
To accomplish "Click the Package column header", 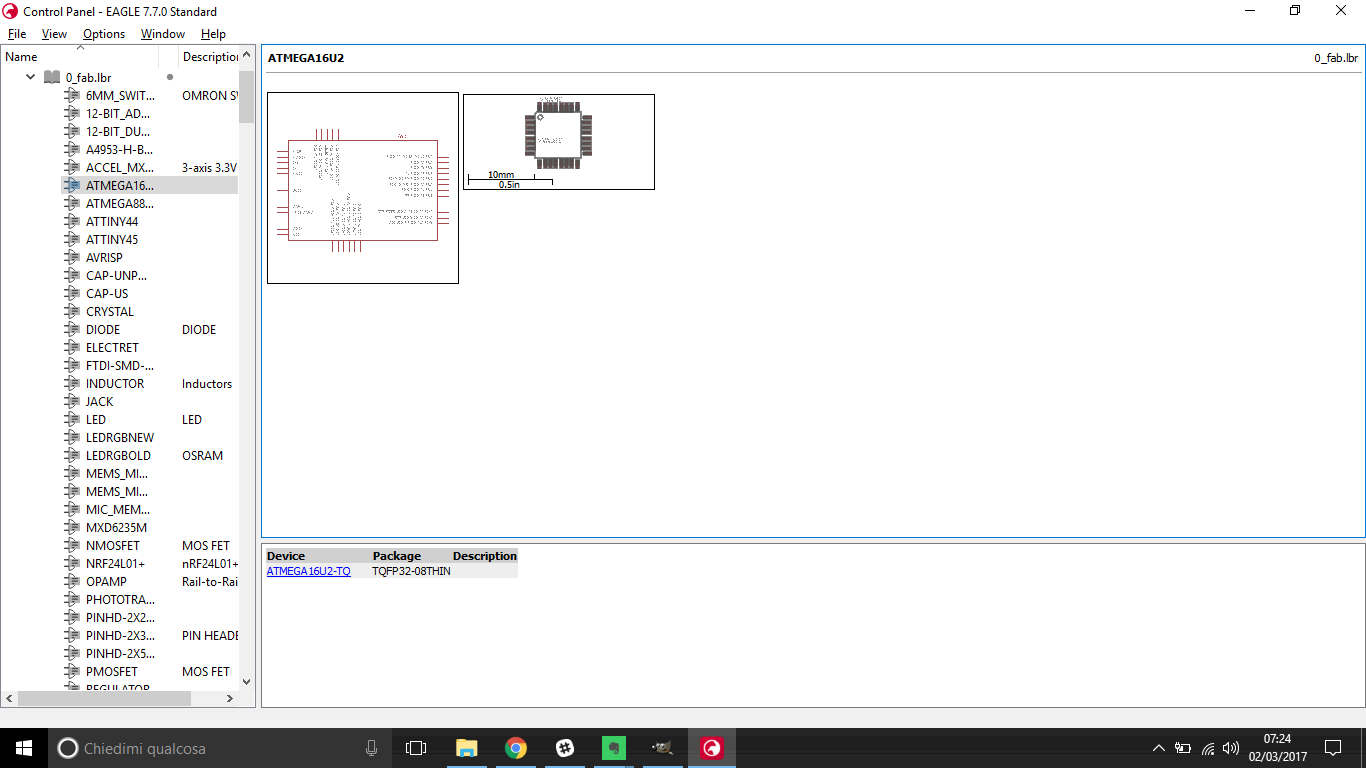I will pyautogui.click(x=397, y=556).
